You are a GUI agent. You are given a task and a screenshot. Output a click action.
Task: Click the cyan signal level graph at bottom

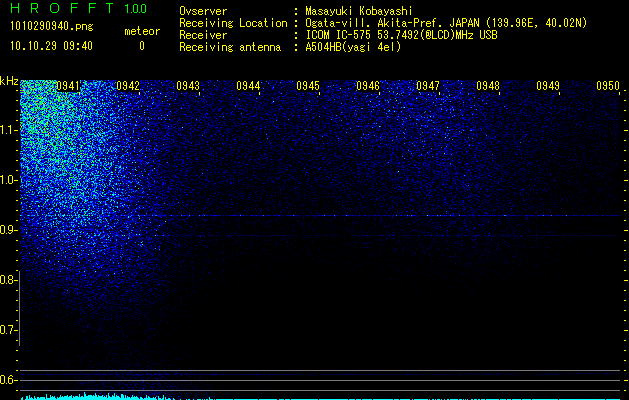point(320,396)
